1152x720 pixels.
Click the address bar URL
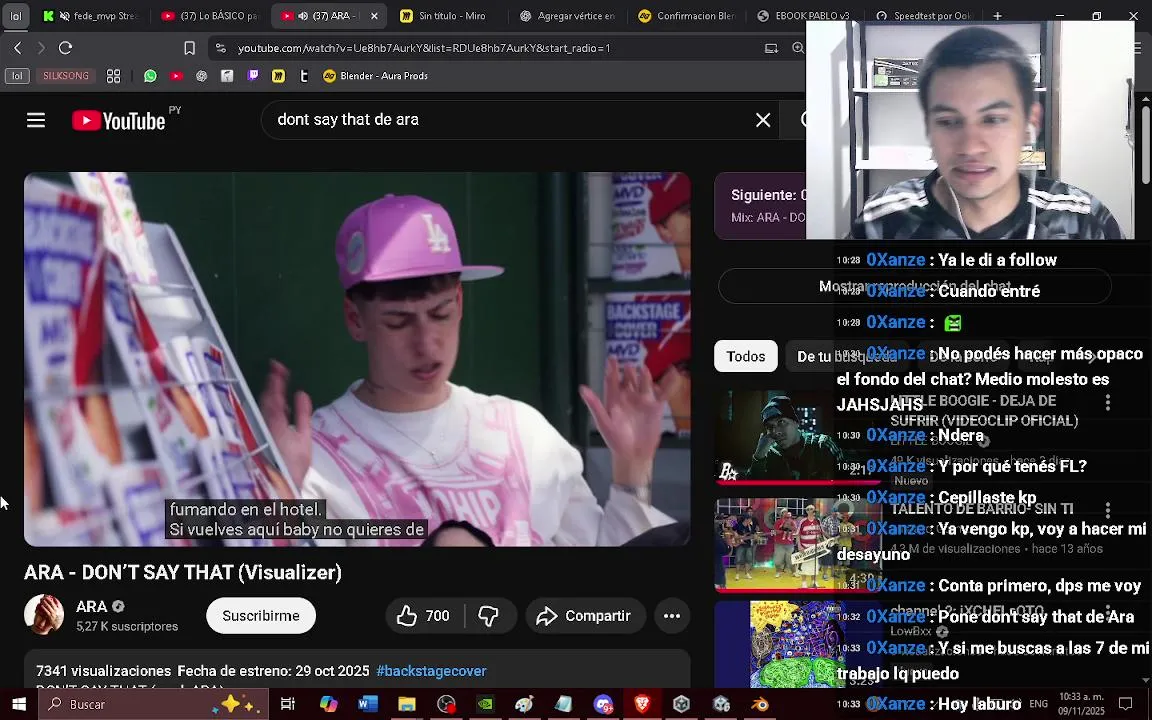(x=424, y=48)
